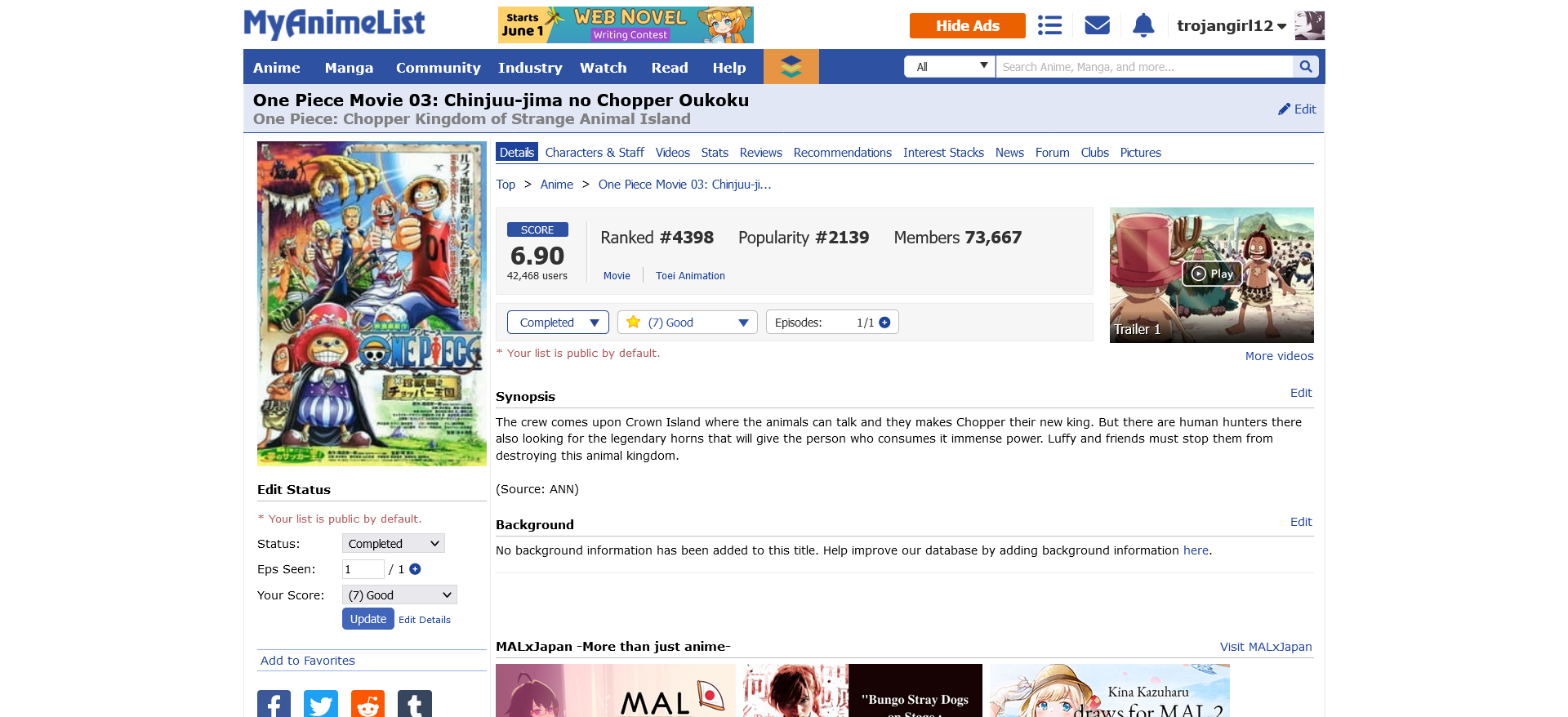The height and width of the screenshot is (717, 1568).
Task: Switch to Stats tab
Action: pos(715,153)
